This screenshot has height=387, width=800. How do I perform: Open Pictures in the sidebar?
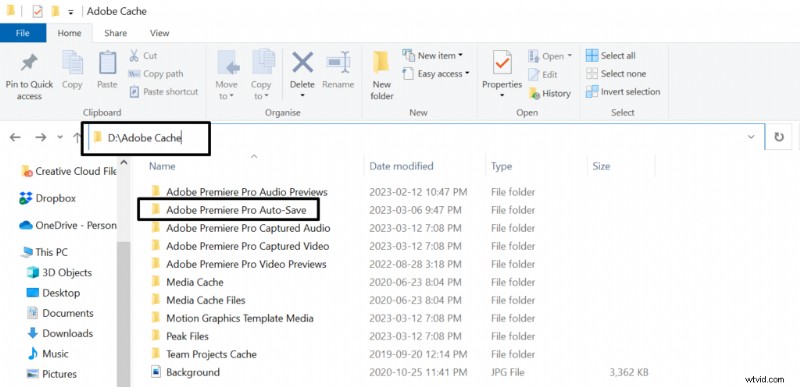52,374
